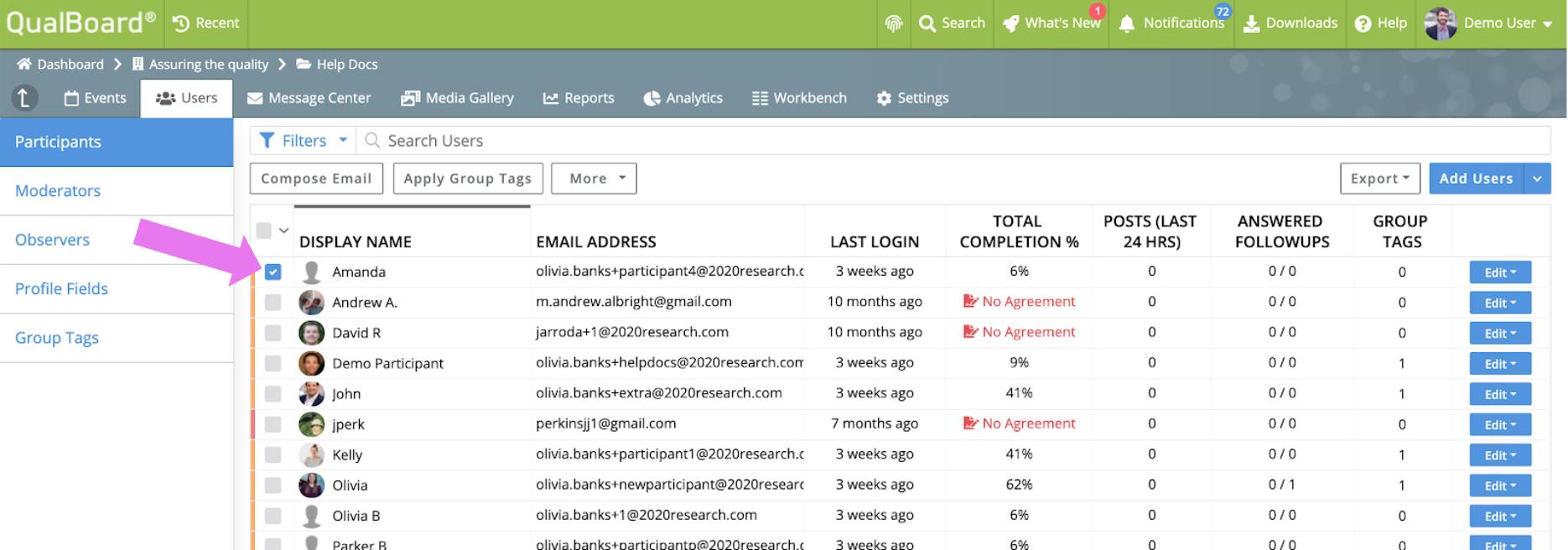This screenshot has height=550, width=1568.
Task: Click the Apply Group Tags button
Action: 468,179
